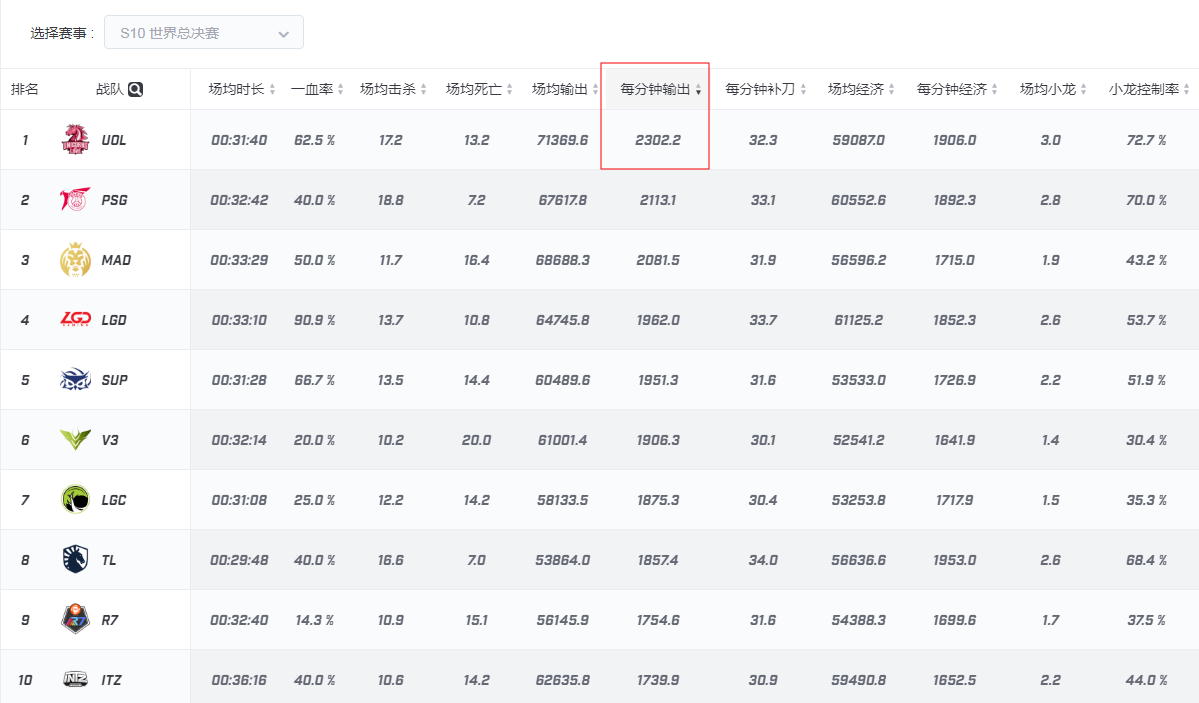
Task: Sort by 场均击杀 column
Action: point(392,90)
